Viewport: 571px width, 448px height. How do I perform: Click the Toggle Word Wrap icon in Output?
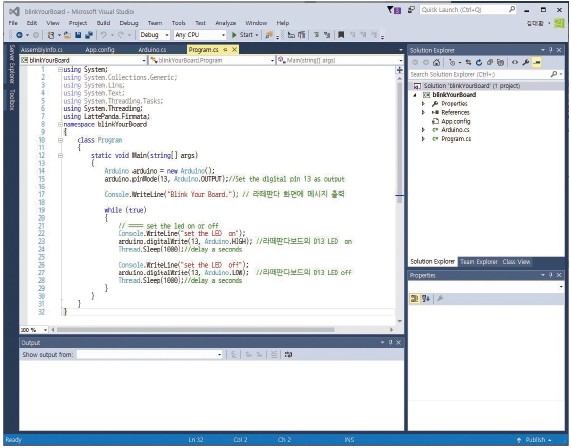(288, 355)
